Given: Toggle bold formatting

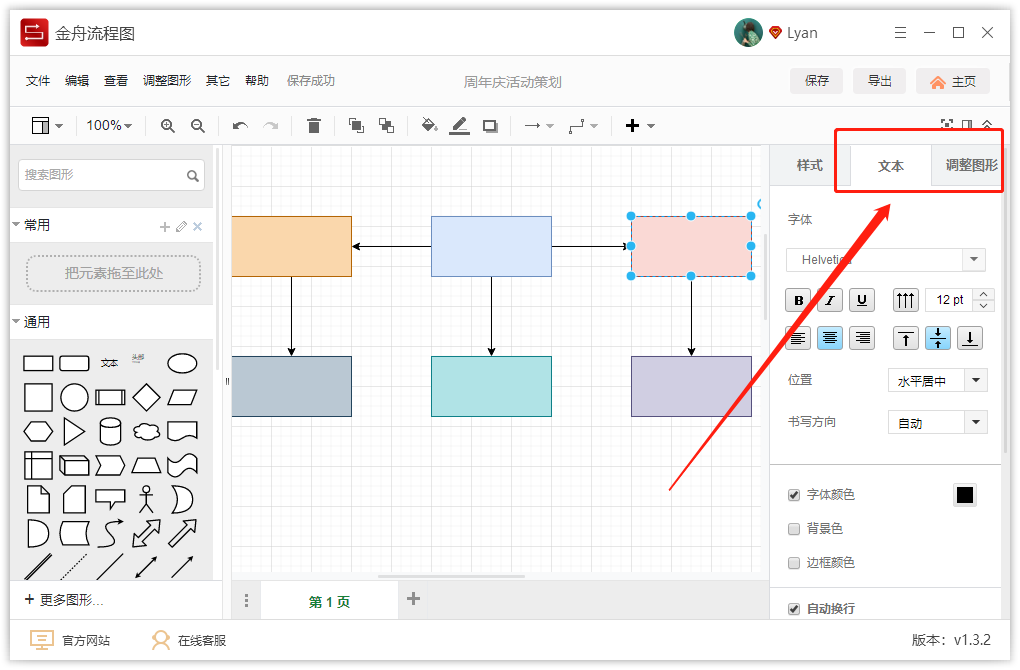Looking at the screenshot, I should point(797,300).
